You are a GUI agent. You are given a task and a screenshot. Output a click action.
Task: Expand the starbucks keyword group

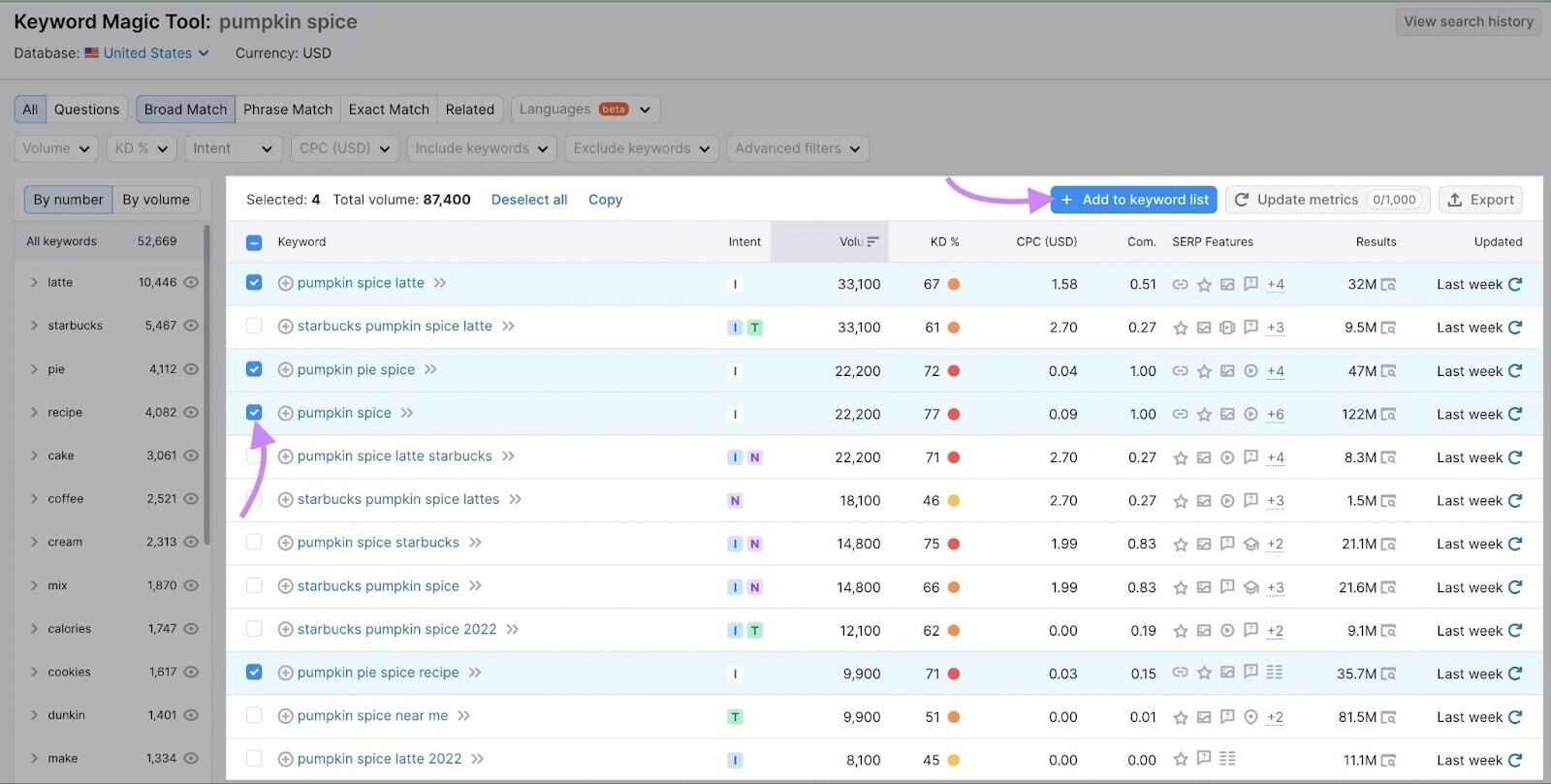[x=35, y=326]
